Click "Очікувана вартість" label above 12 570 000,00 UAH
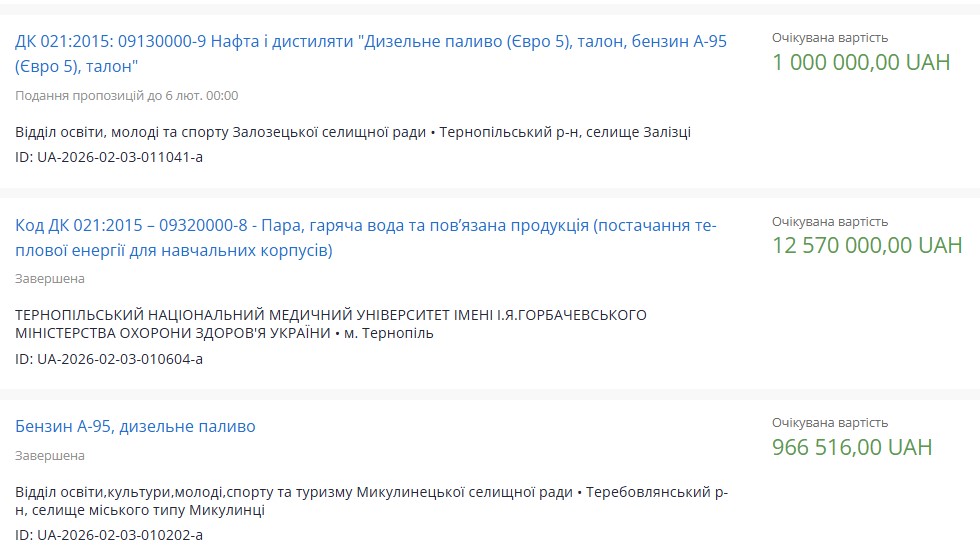The width and height of the screenshot is (980, 558). tap(829, 222)
